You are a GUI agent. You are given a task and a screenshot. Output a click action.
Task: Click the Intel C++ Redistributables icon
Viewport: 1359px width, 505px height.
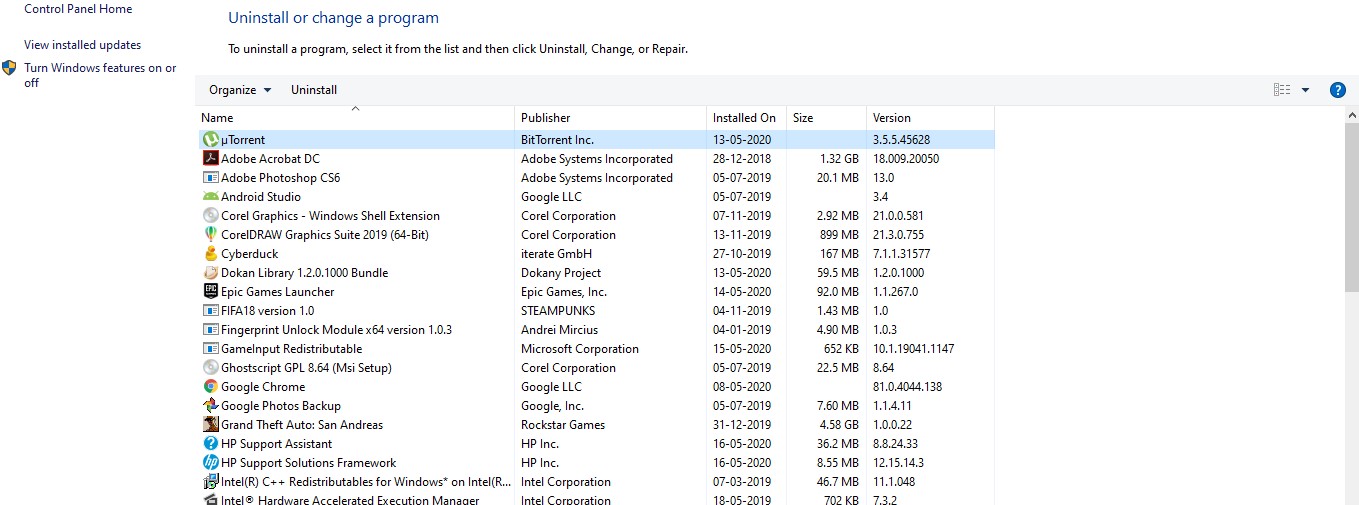[211, 482]
